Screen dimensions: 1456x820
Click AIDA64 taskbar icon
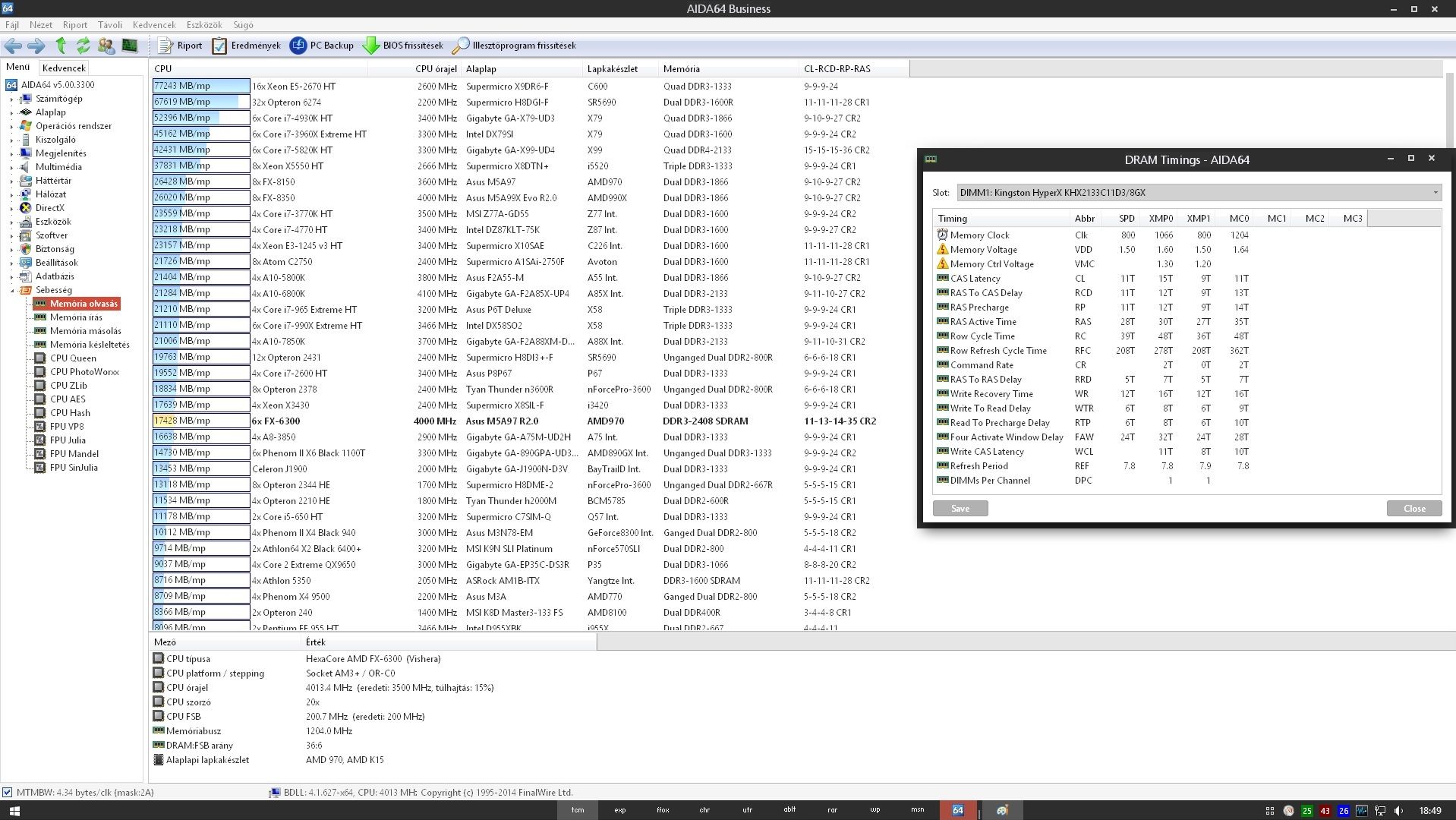[x=958, y=810]
